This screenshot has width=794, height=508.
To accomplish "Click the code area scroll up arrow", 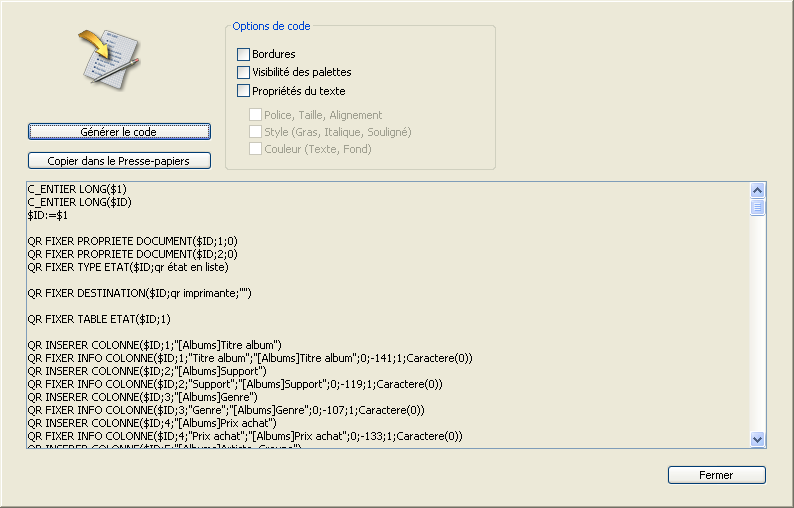I will [757, 190].
